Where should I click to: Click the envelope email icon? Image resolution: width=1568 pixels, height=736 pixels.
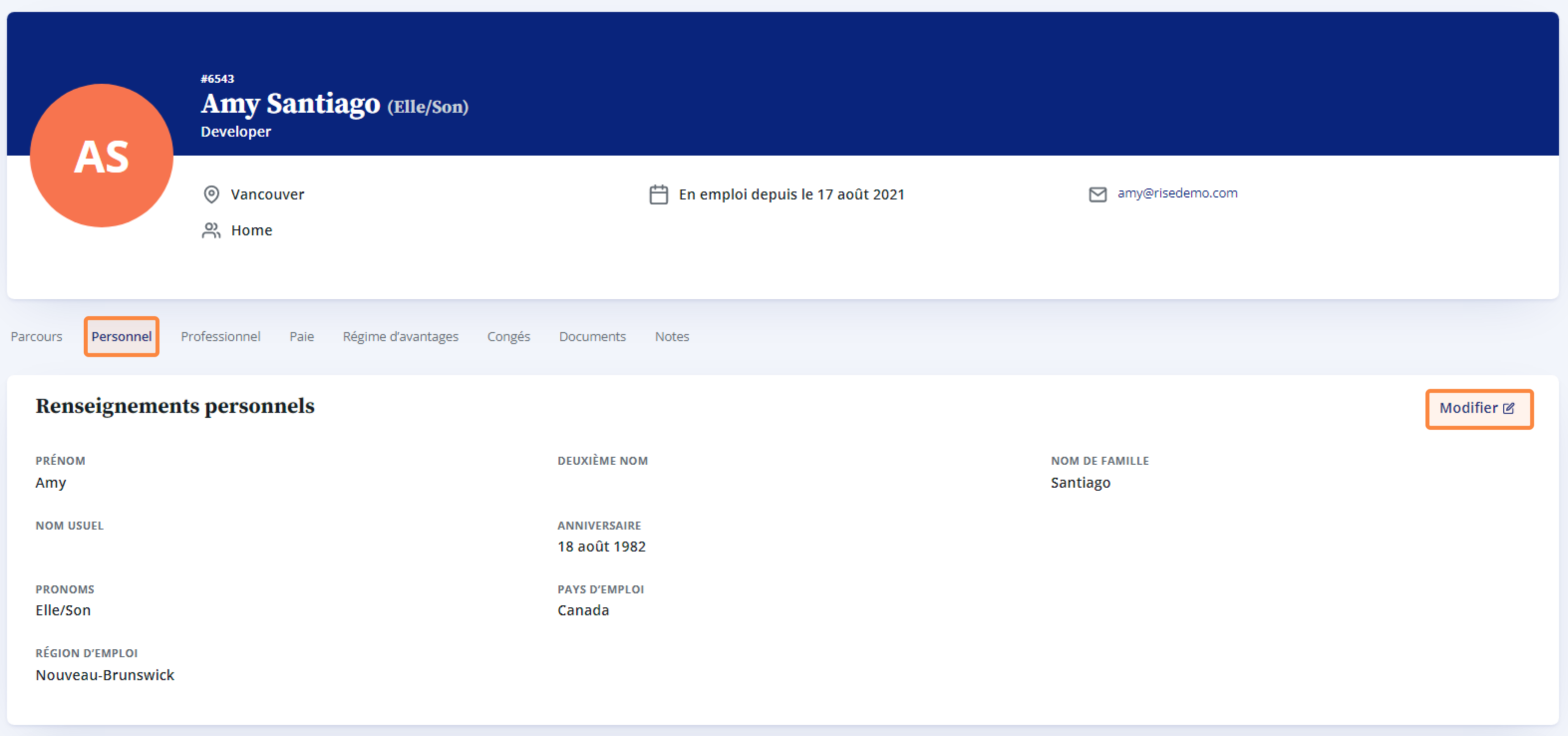[1098, 194]
